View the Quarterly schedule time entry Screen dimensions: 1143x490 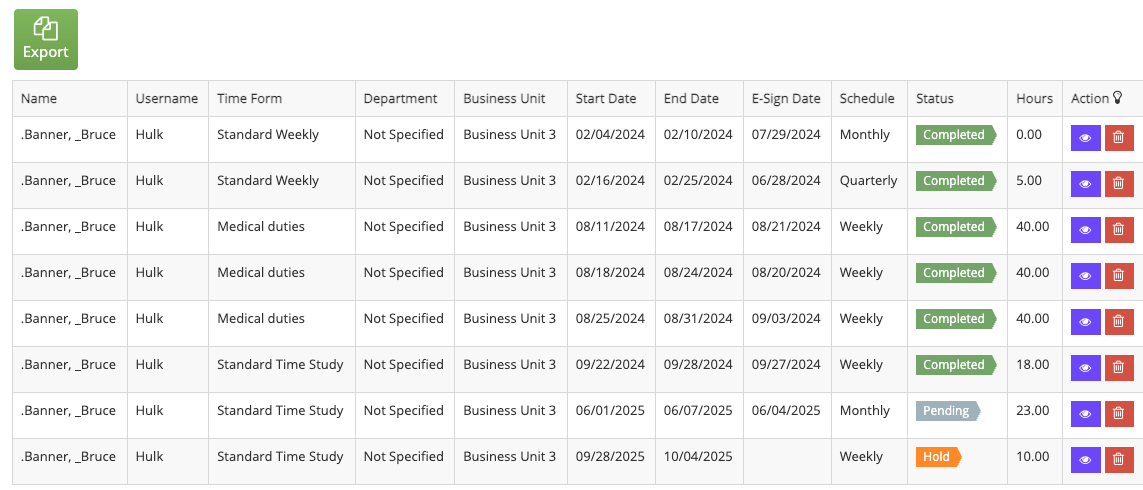coord(1085,184)
